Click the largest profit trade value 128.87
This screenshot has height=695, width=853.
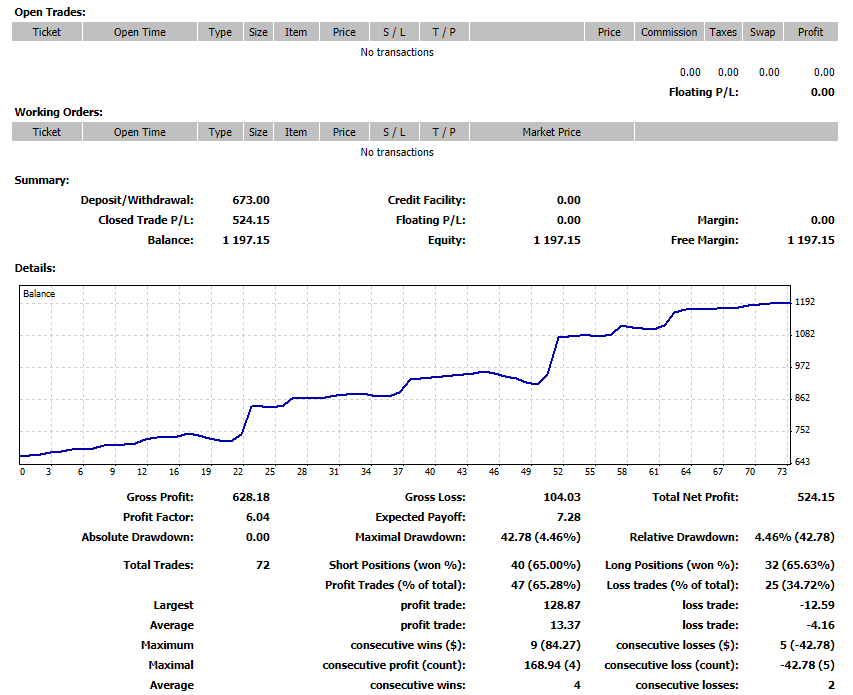[558, 605]
